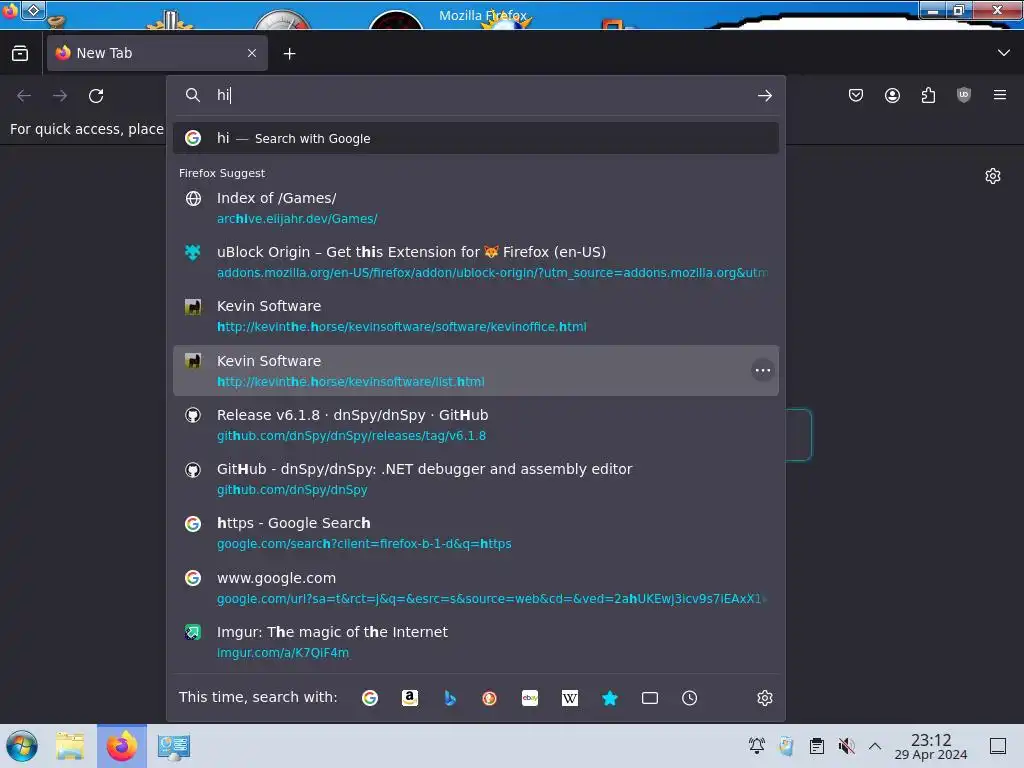
Task: Click the address bar text field
Action: coord(482,95)
